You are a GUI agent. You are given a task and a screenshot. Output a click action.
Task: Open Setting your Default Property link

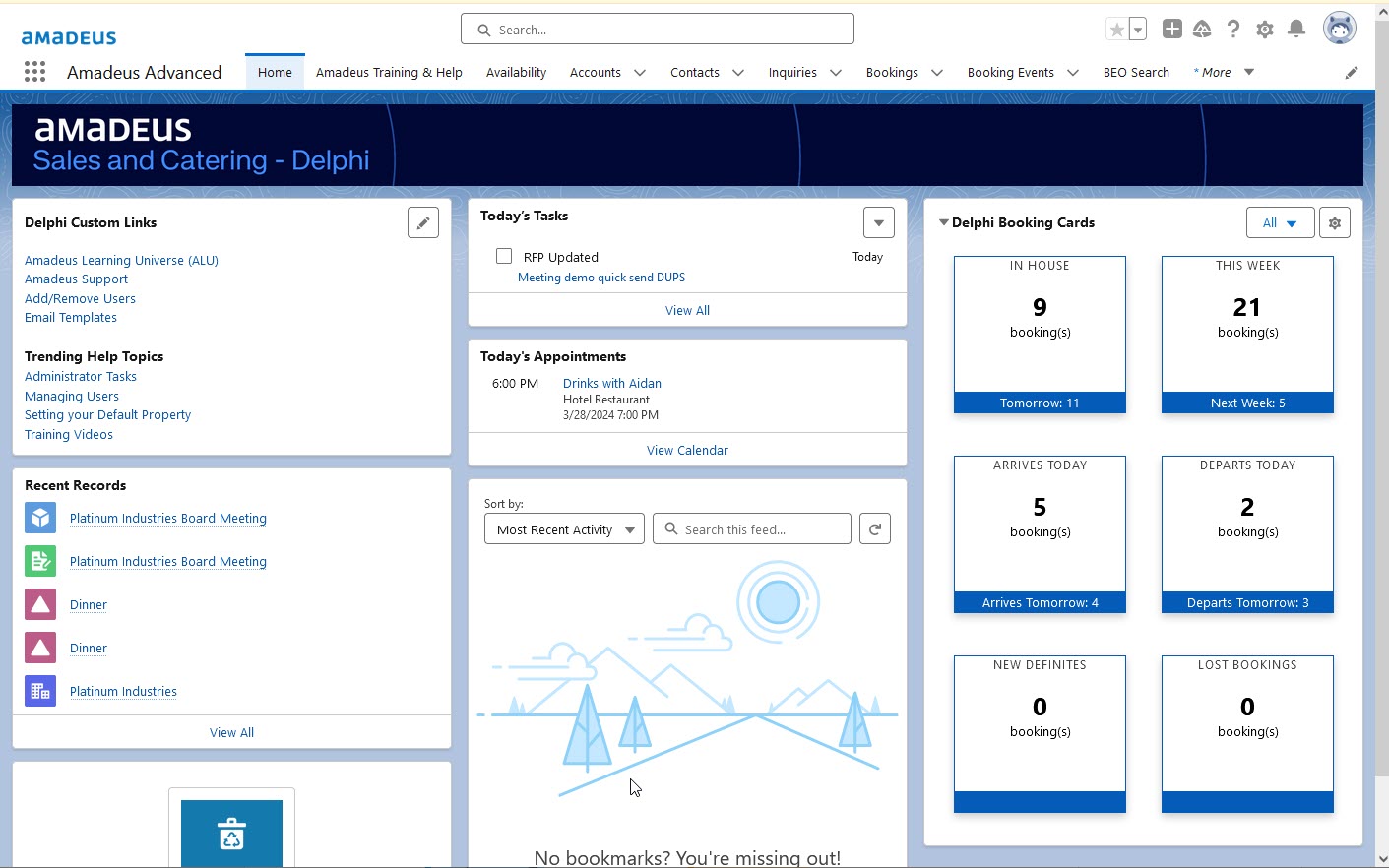coord(107,414)
